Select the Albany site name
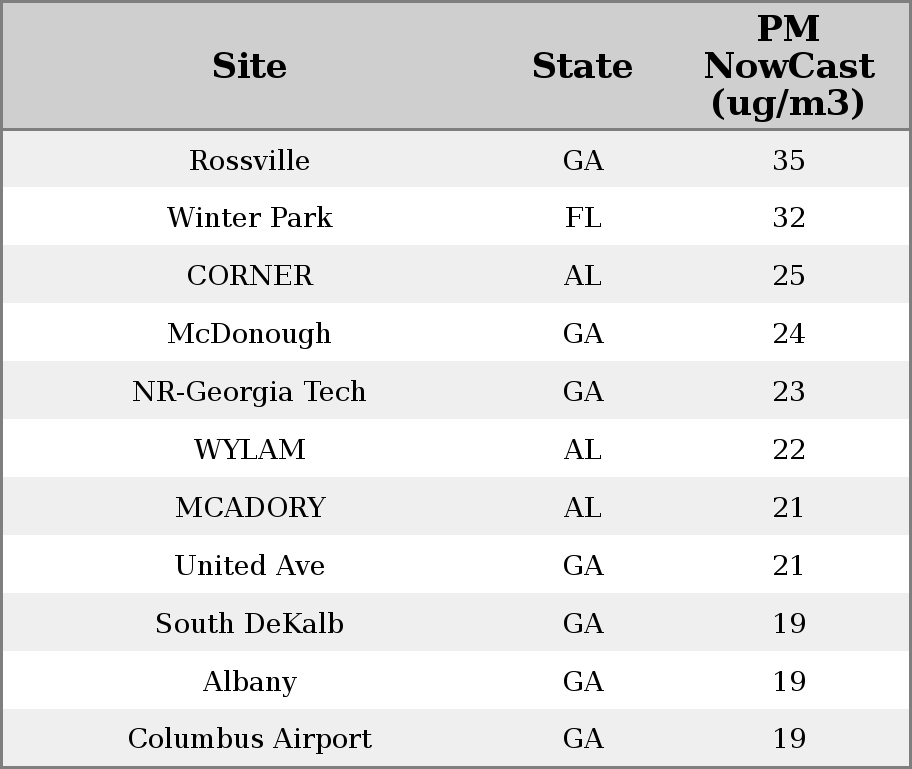 (x=249, y=682)
